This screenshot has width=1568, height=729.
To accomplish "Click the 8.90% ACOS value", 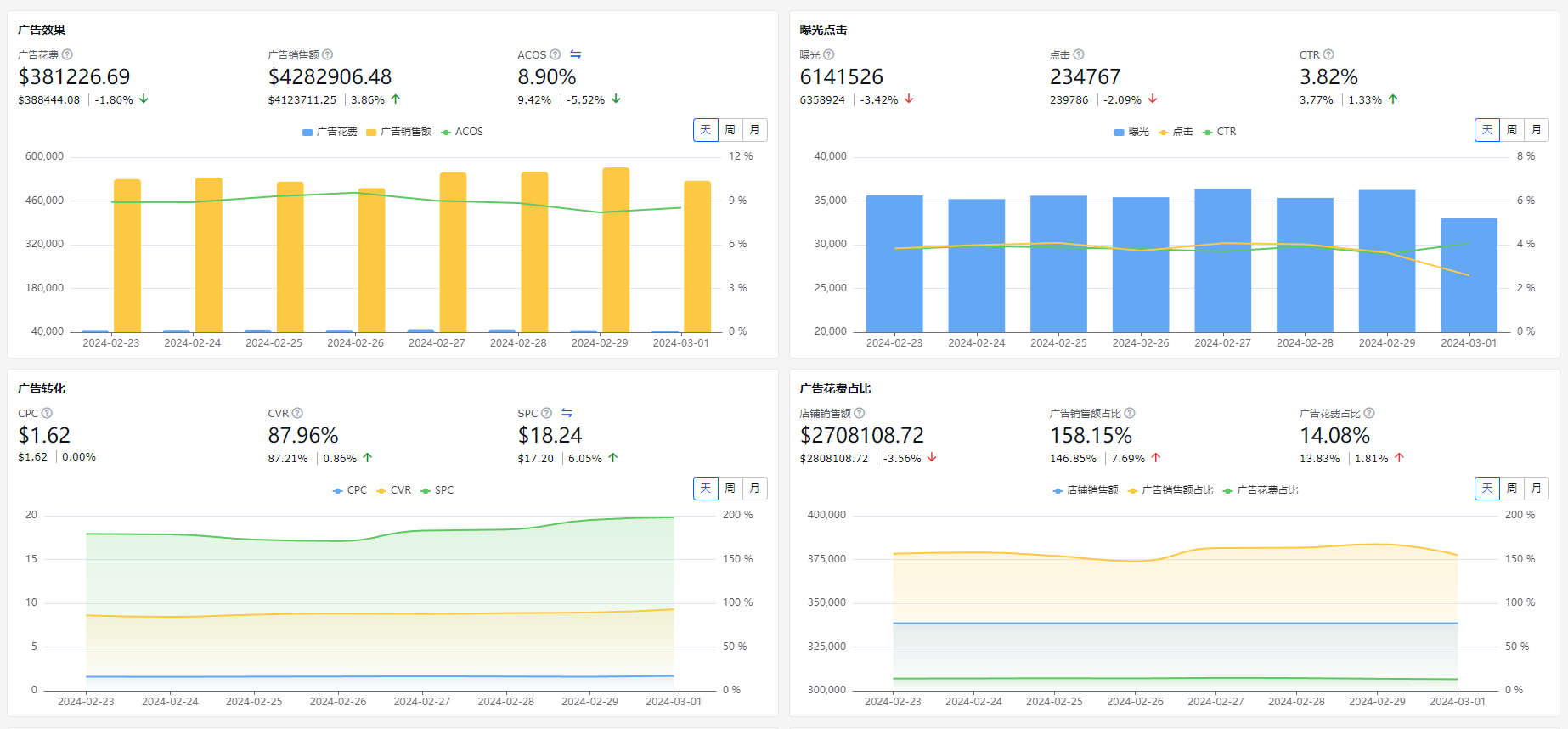I will pos(547,76).
